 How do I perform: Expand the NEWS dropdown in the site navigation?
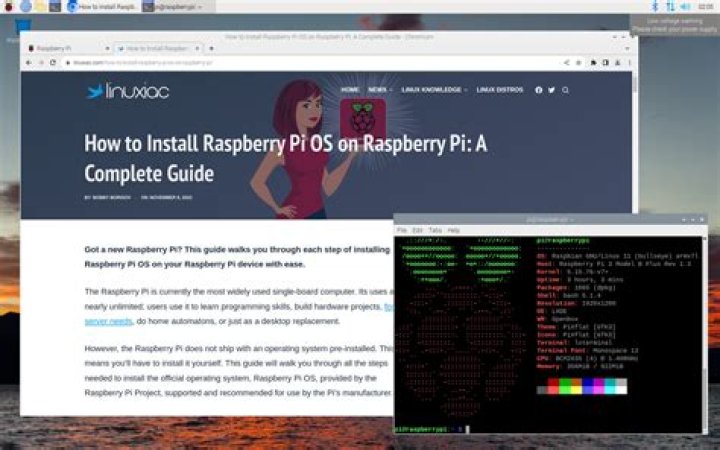[x=380, y=90]
